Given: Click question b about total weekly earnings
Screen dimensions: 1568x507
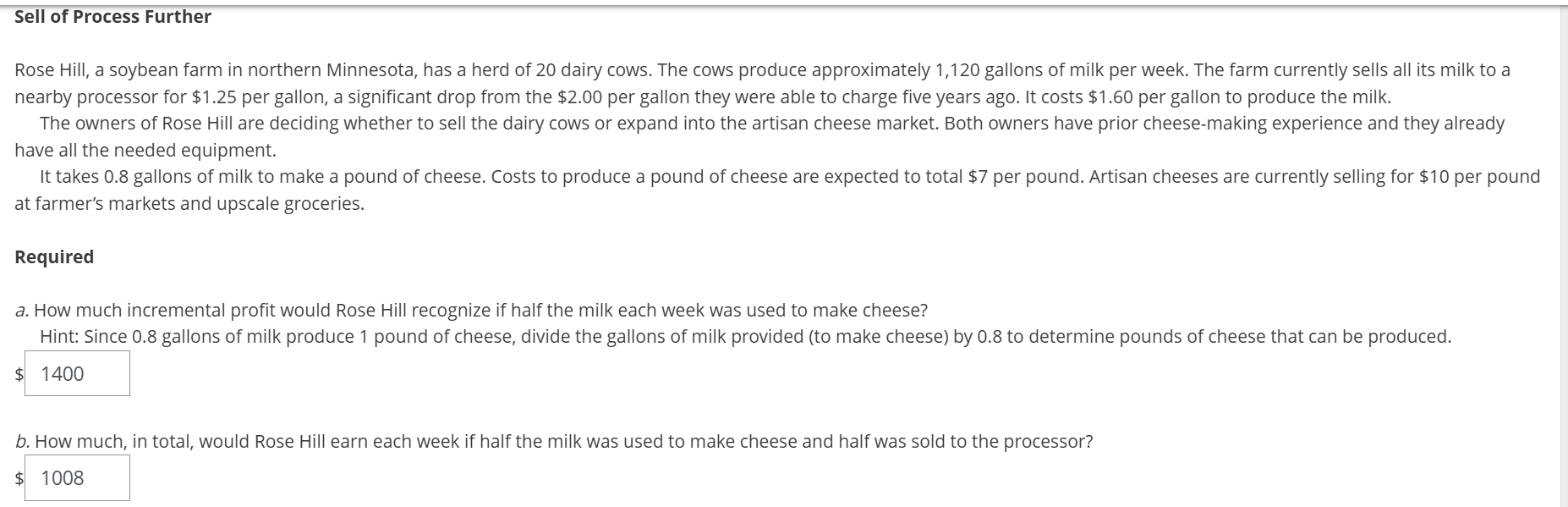Looking at the screenshot, I should point(554,439).
